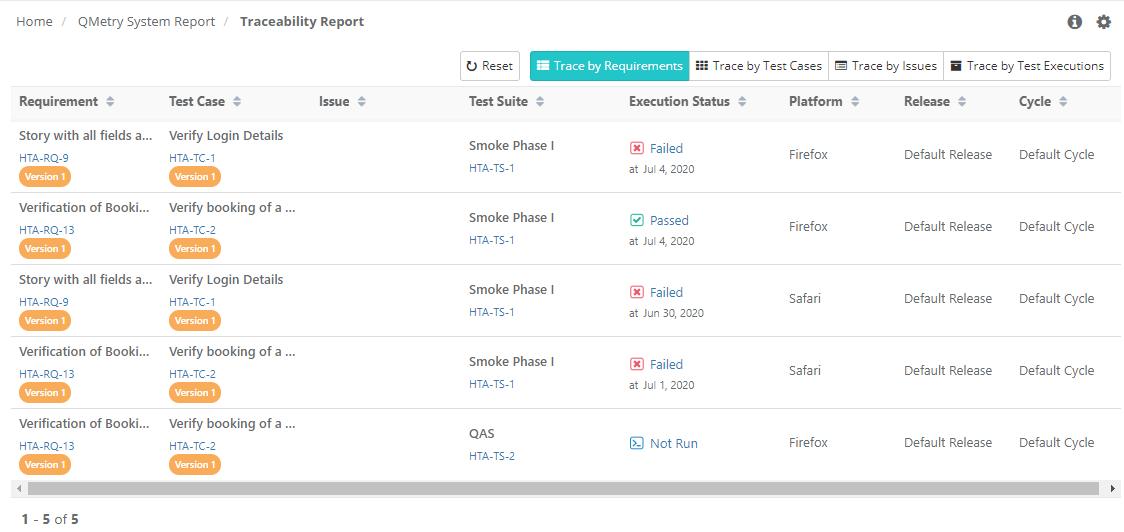Click the horizontal scrollbar right arrow
This screenshot has width=1124, height=532.
pyautogui.click(x=1113, y=489)
